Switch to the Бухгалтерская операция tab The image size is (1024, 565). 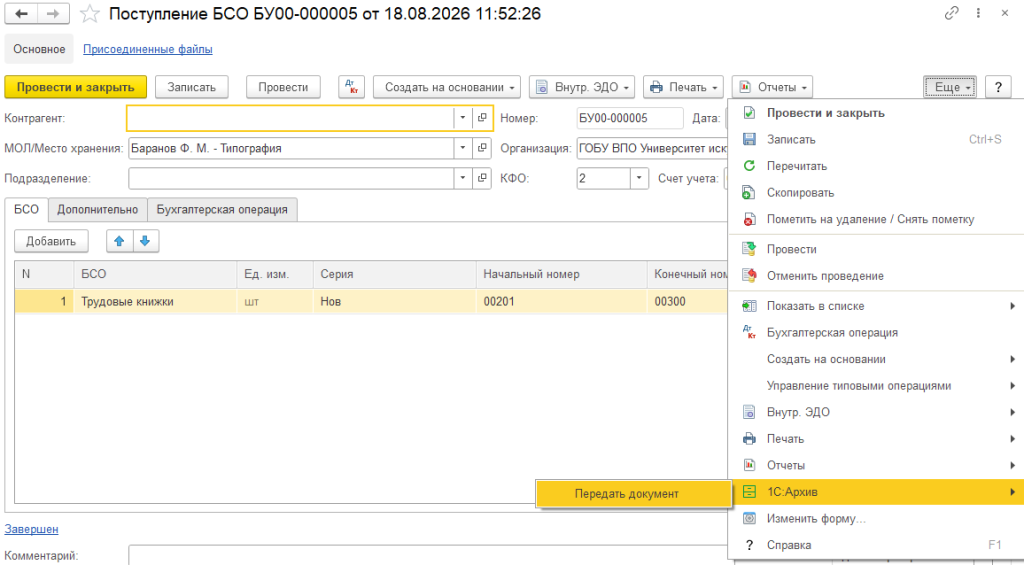pos(222,210)
